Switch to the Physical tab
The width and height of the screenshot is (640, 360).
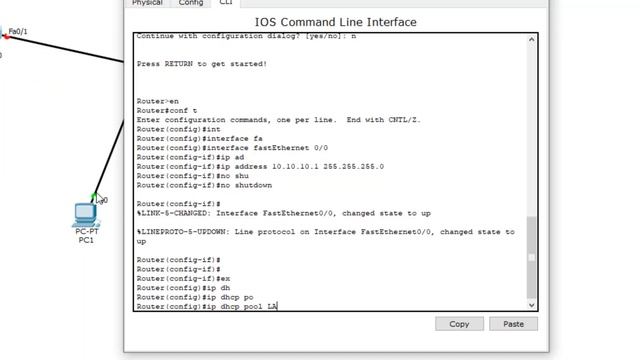(x=147, y=3)
